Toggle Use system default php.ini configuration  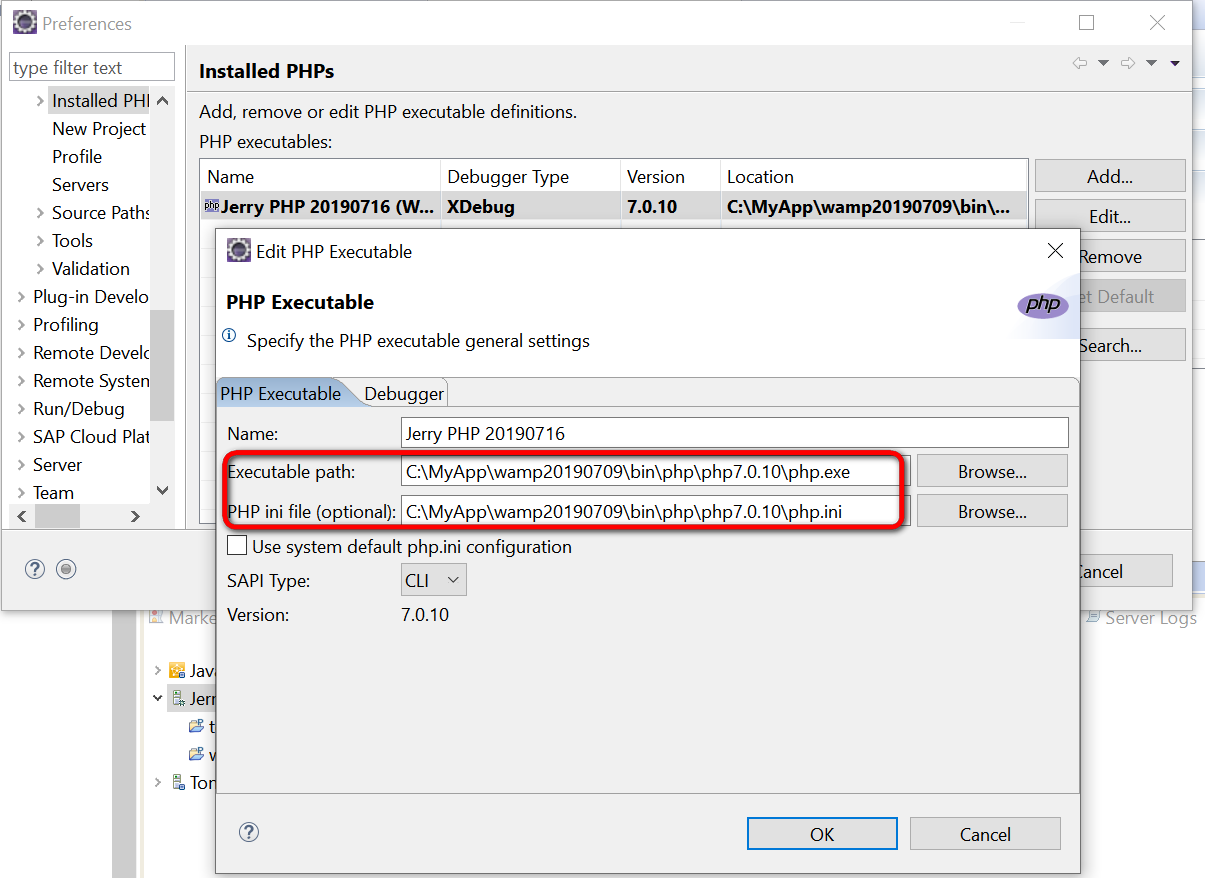237,546
